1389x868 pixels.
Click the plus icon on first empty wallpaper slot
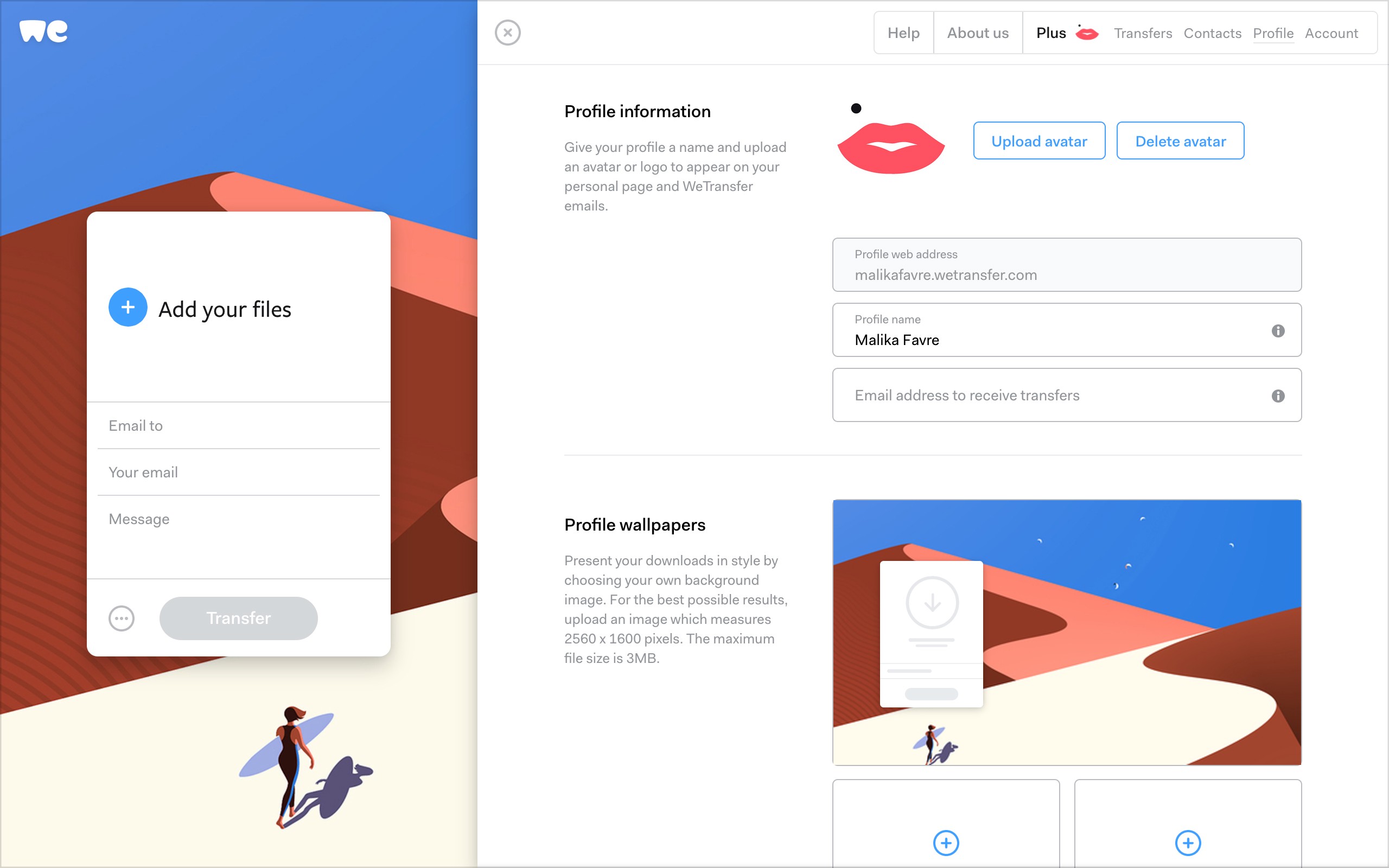tap(946, 841)
